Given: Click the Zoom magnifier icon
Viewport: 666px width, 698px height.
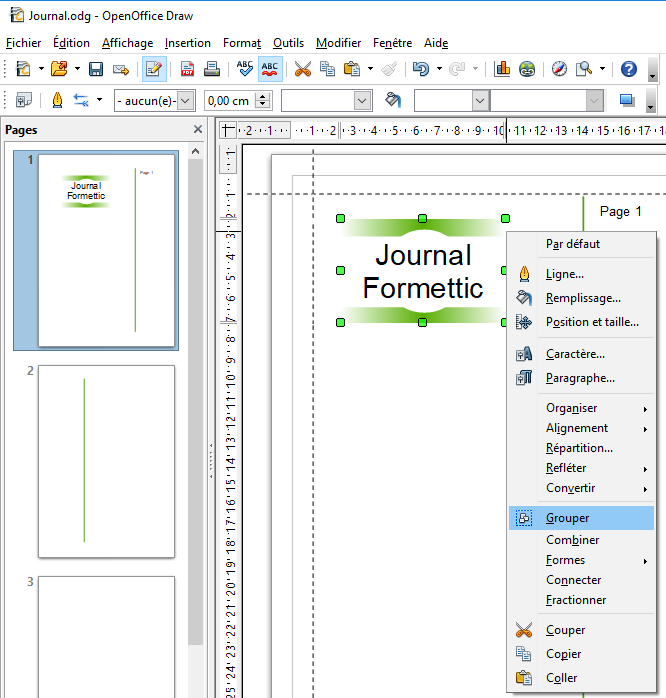Looking at the screenshot, I should coord(584,69).
